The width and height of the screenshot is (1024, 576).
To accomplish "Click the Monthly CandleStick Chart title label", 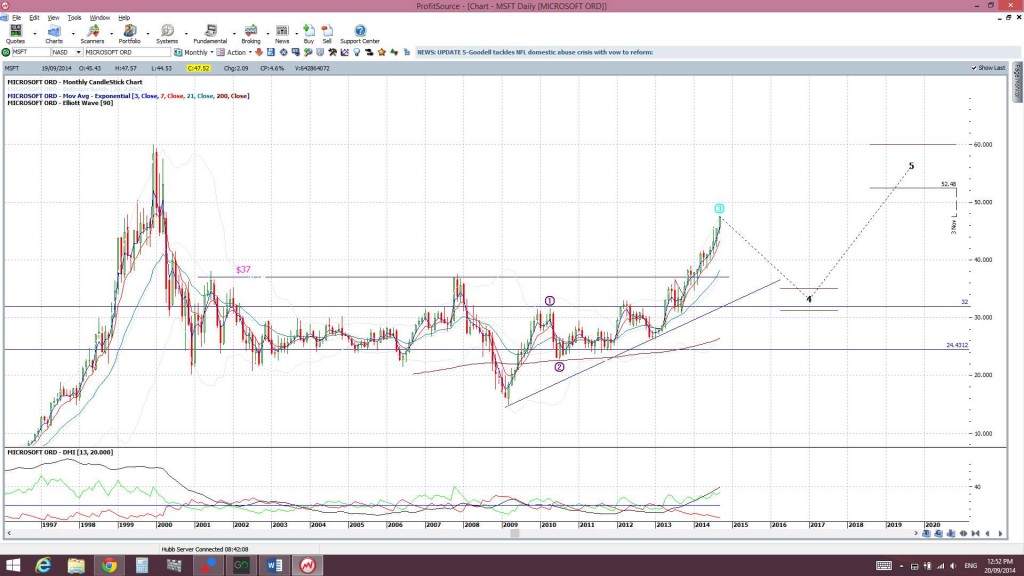I will (74, 82).
